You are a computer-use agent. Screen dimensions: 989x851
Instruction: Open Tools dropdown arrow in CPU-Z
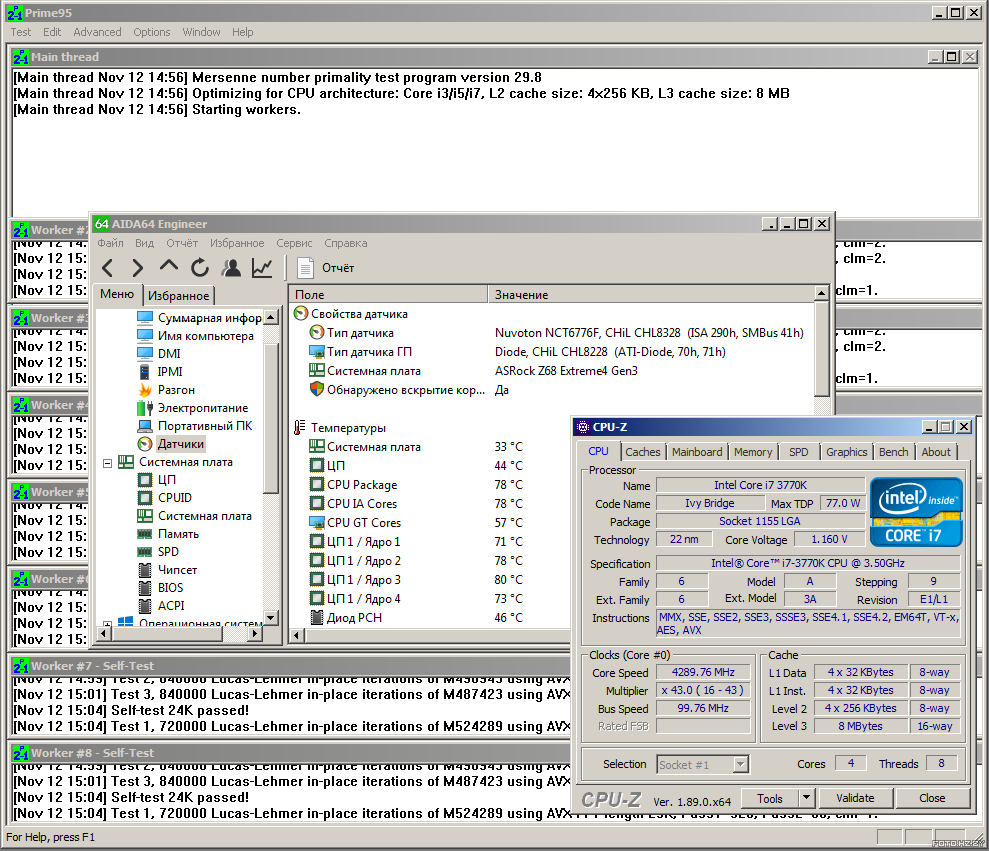point(807,799)
